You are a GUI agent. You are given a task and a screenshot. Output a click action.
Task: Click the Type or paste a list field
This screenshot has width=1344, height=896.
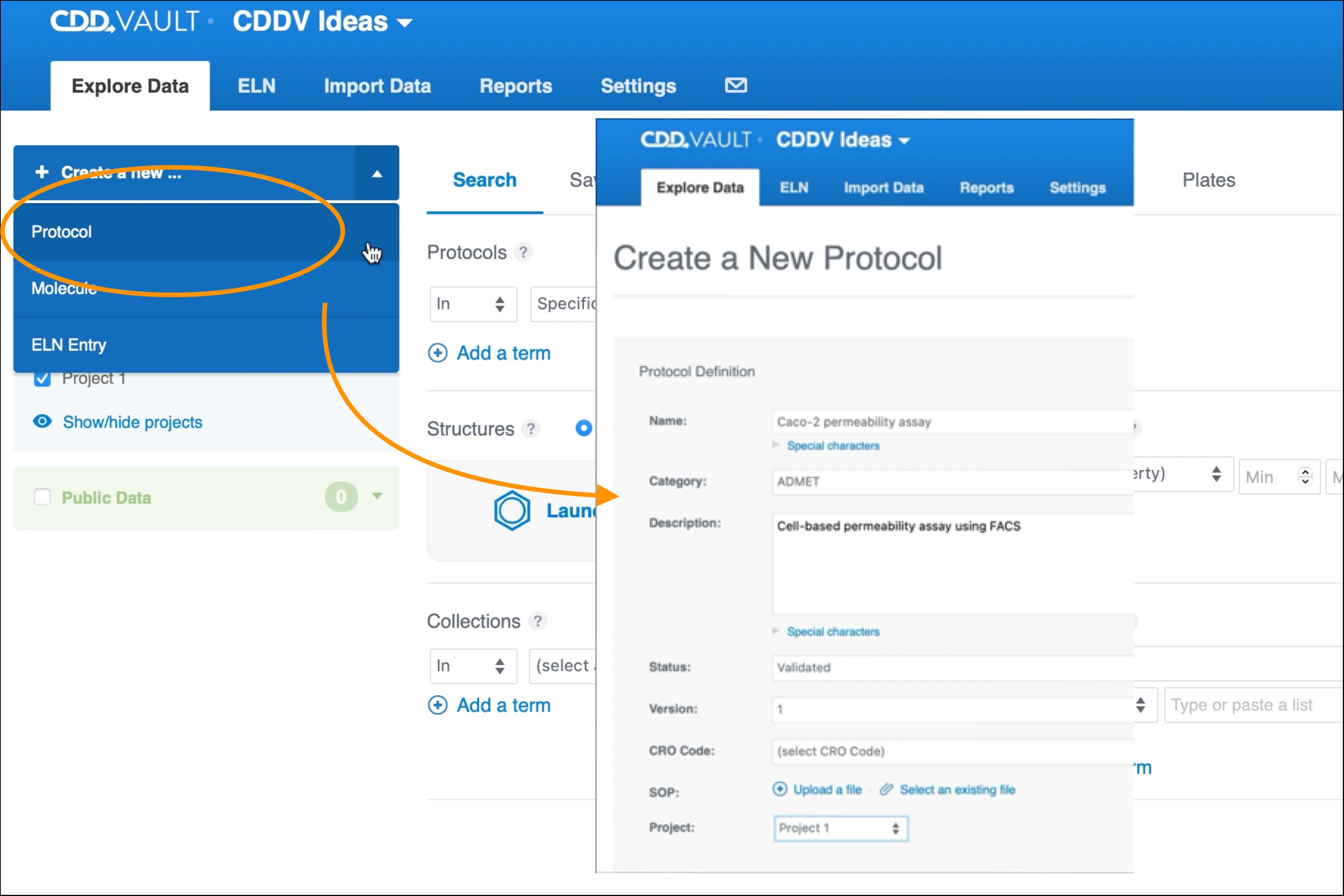pyautogui.click(x=1254, y=705)
